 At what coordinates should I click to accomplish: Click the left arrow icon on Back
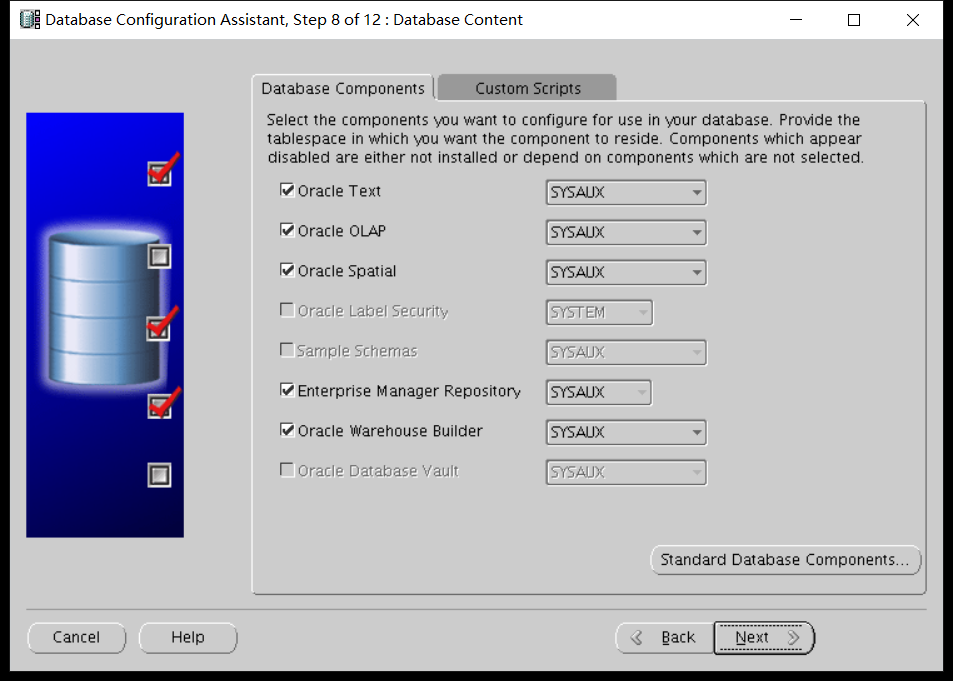coord(637,637)
